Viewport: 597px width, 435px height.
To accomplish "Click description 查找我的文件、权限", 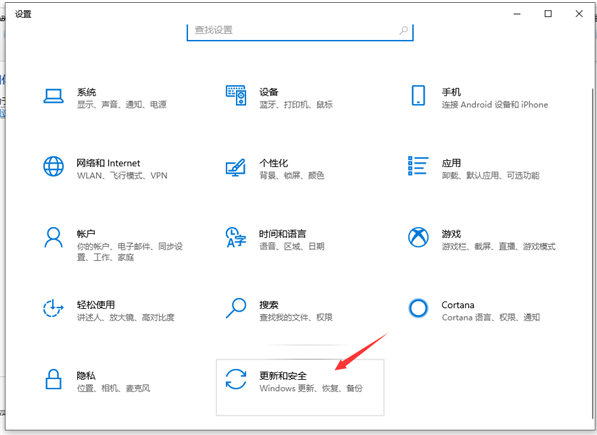I will coord(296,317).
